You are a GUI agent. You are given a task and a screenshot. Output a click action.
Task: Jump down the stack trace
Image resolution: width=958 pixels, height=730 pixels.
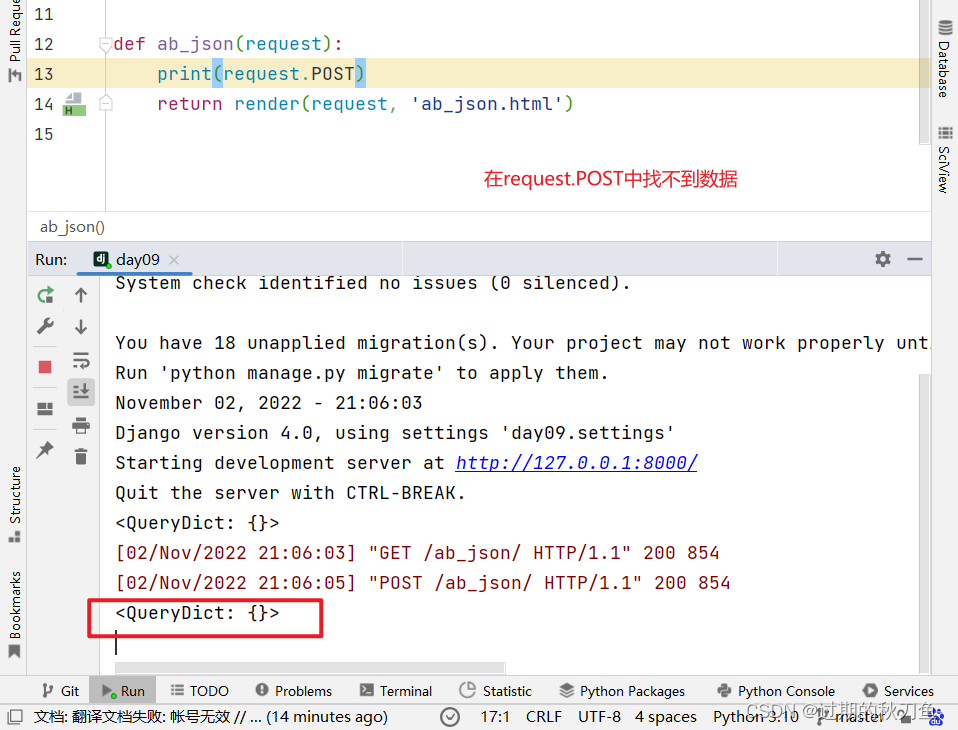click(81, 327)
